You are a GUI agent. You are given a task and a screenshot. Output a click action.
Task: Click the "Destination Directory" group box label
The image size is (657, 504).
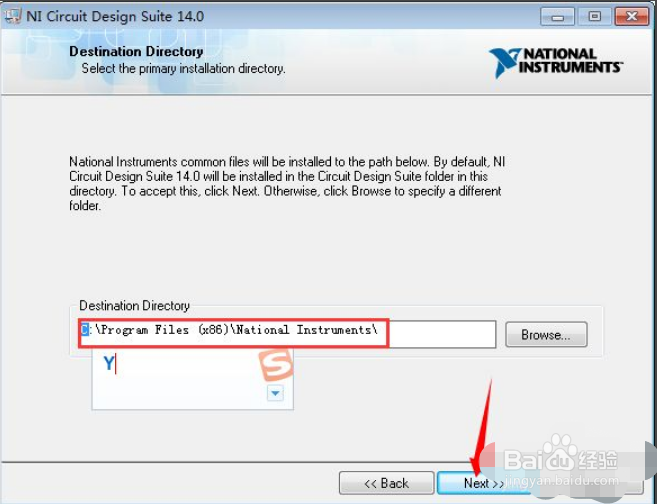135,305
